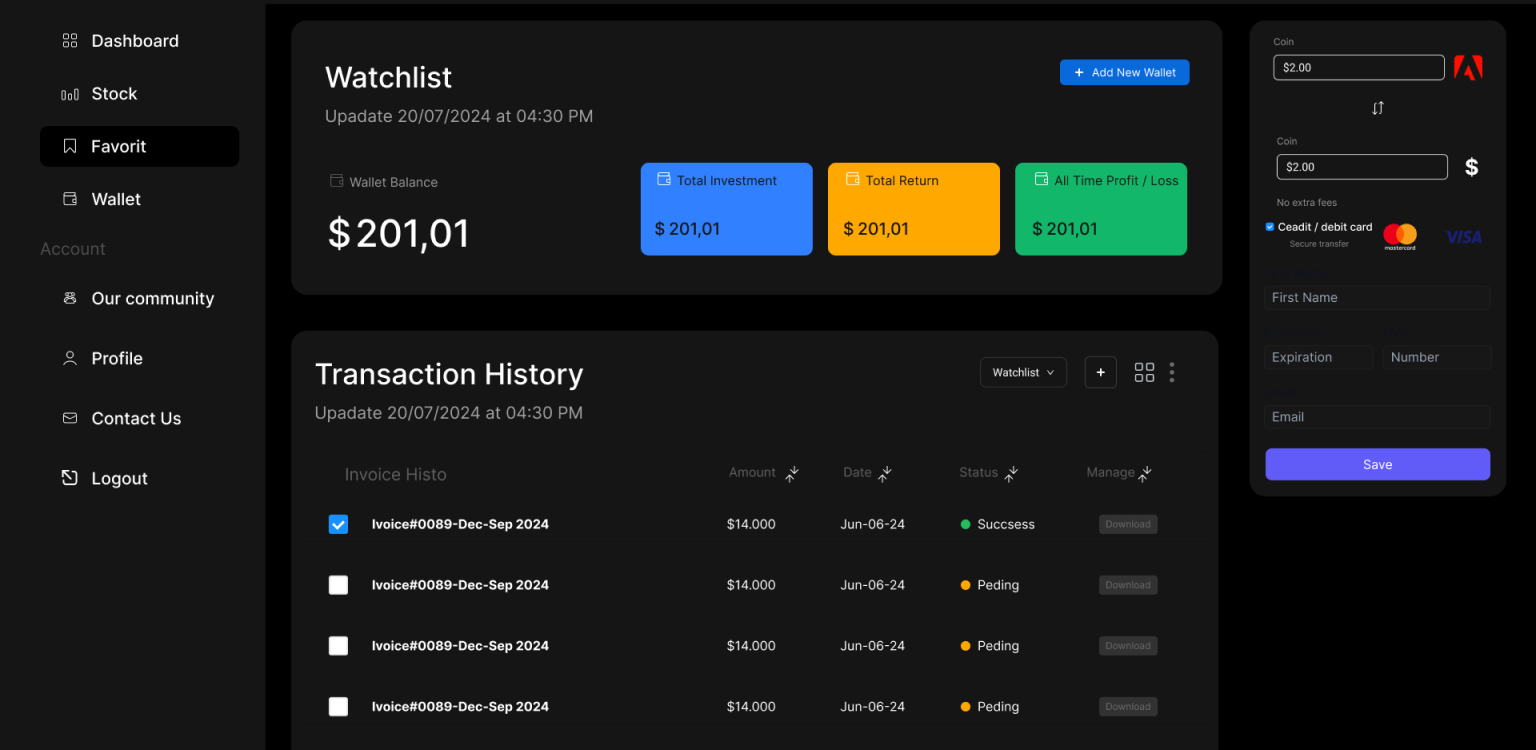Click the $ 201,01 wallet balance amount
The width and height of the screenshot is (1536, 750).
[399, 233]
